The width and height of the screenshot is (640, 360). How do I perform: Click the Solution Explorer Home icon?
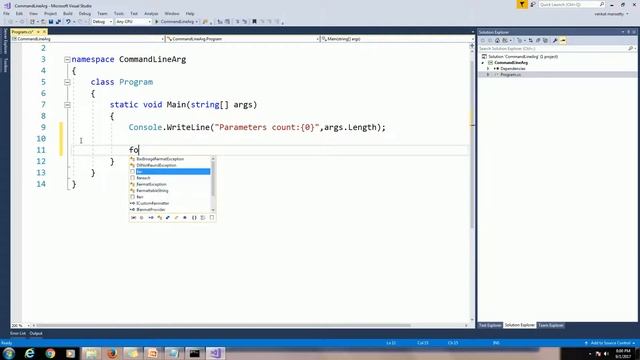tap(497, 40)
